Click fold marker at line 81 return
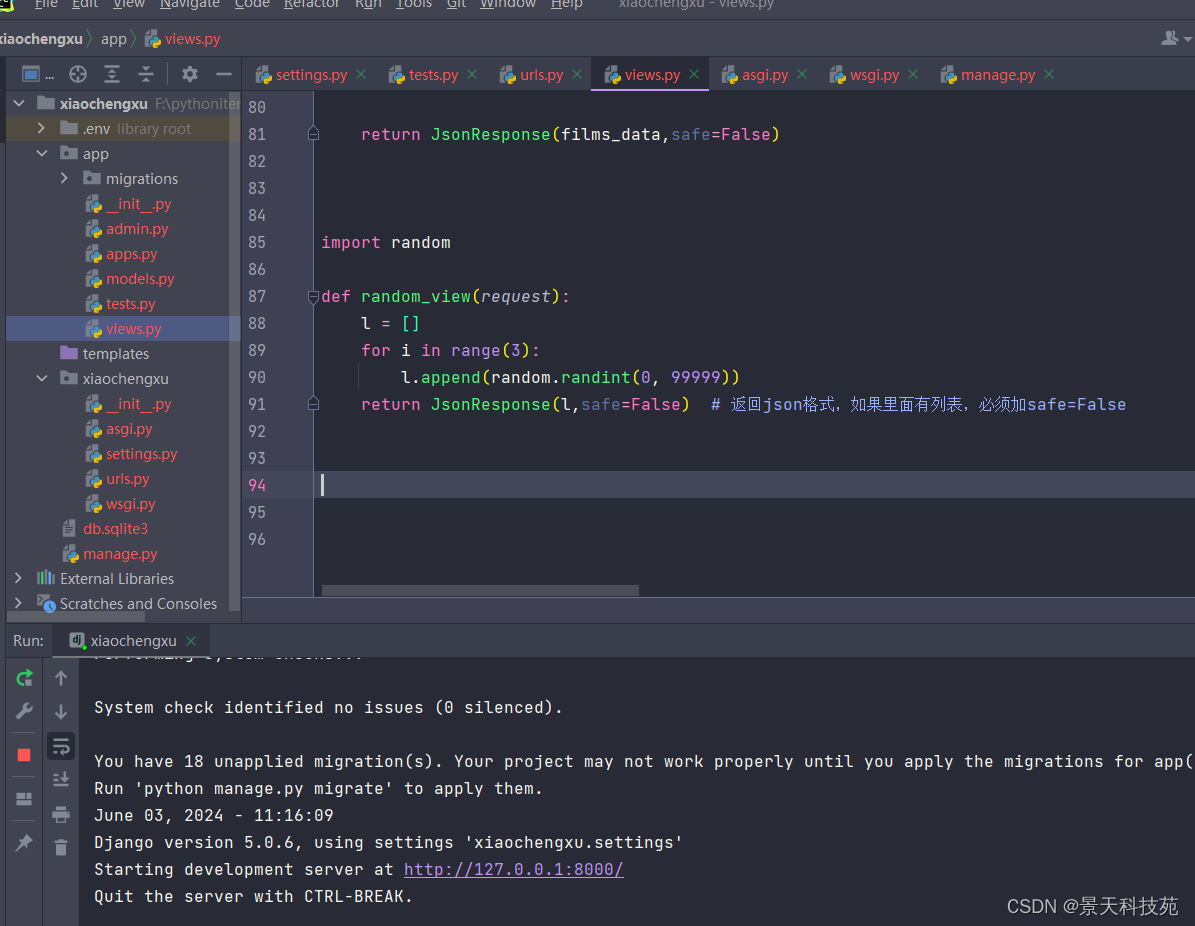Screen dimensions: 1195x926 pos(313,134)
